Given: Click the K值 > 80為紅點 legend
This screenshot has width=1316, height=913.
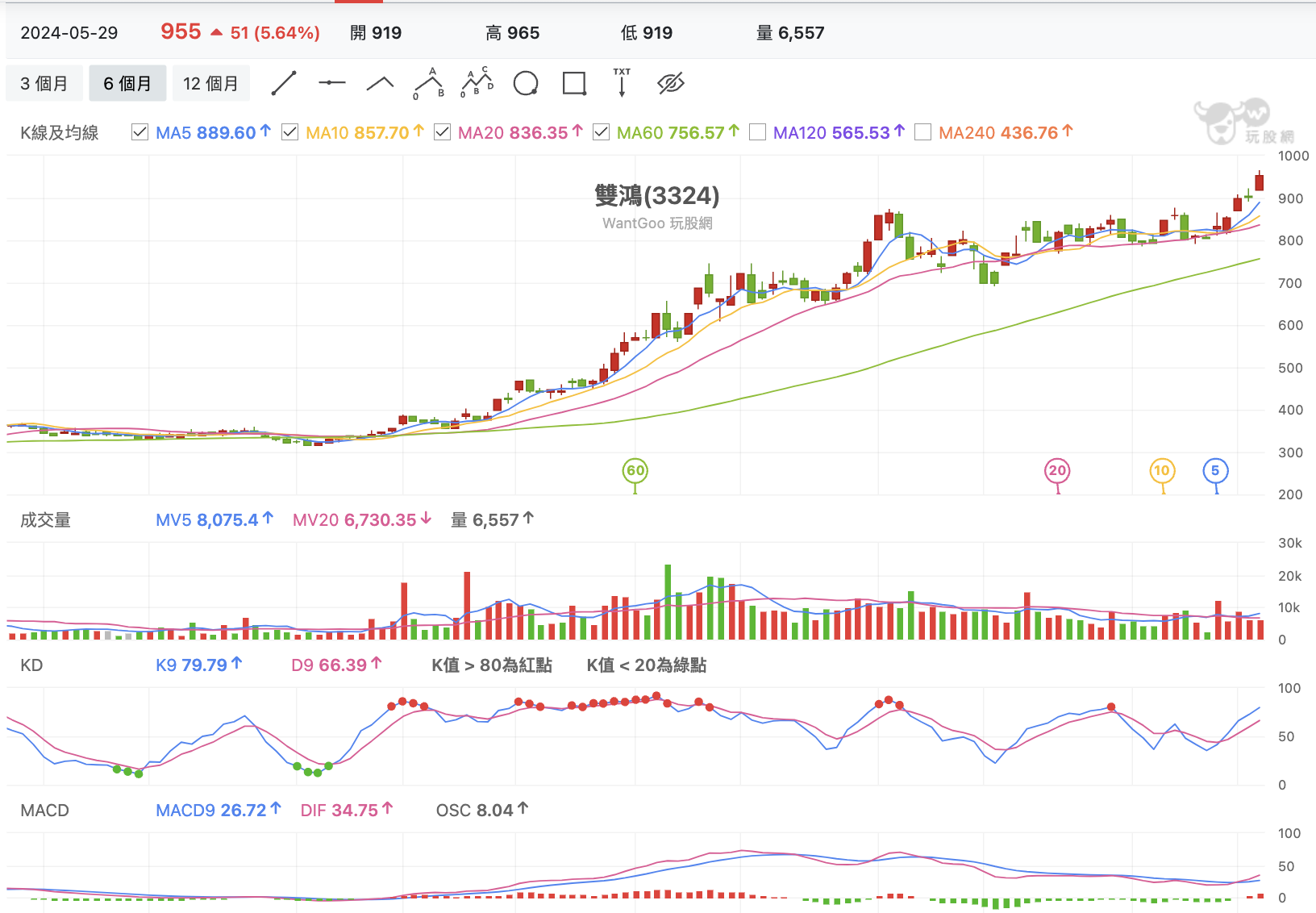Looking at the screenshot, I should tap(492, 665).
